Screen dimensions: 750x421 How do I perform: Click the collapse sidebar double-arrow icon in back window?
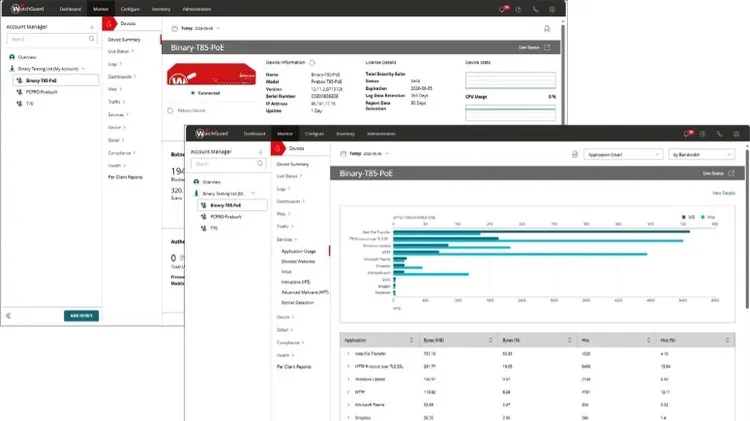(8, 316)
